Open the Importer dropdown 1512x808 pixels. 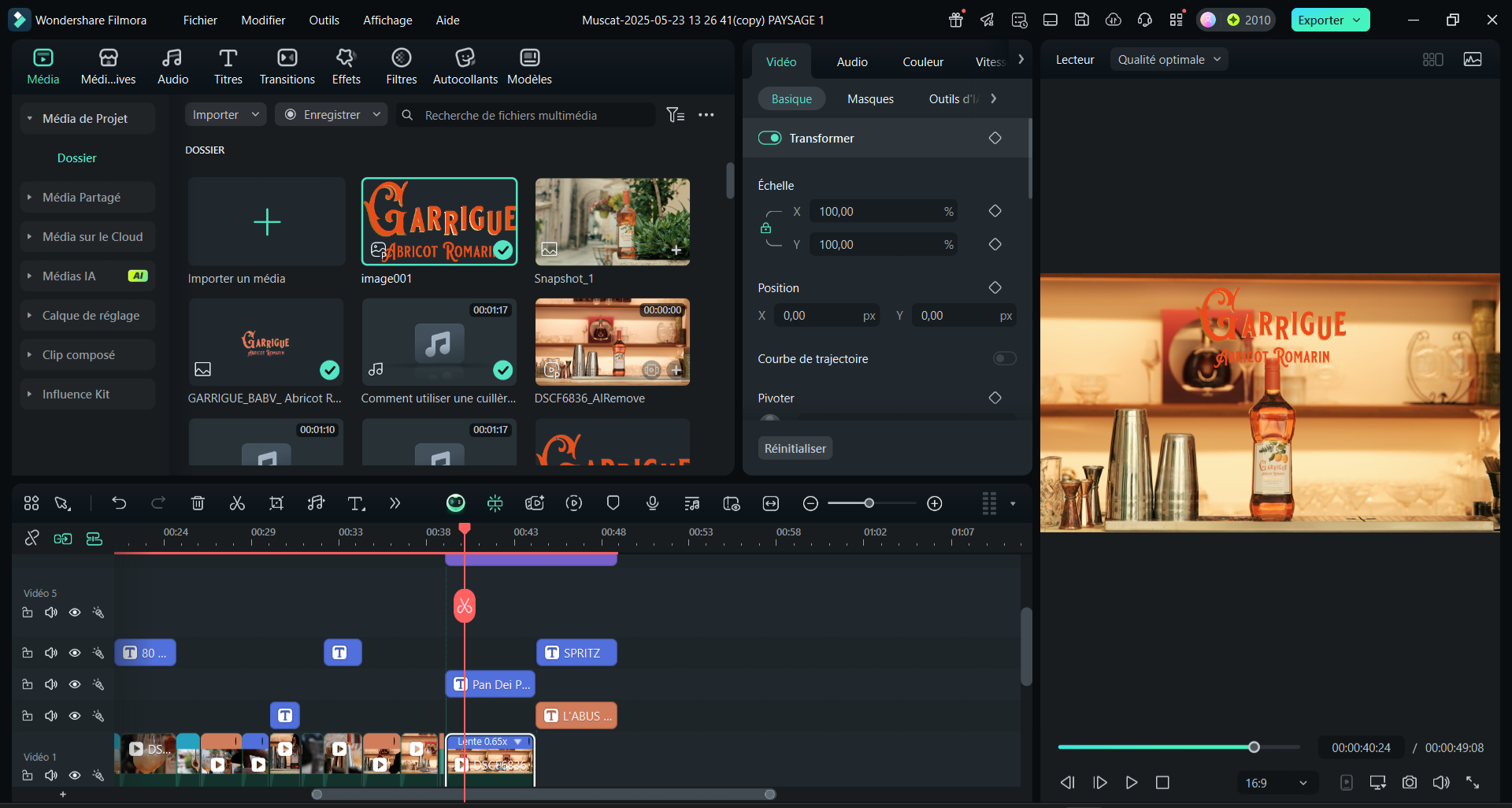click(x=226, y=115)
